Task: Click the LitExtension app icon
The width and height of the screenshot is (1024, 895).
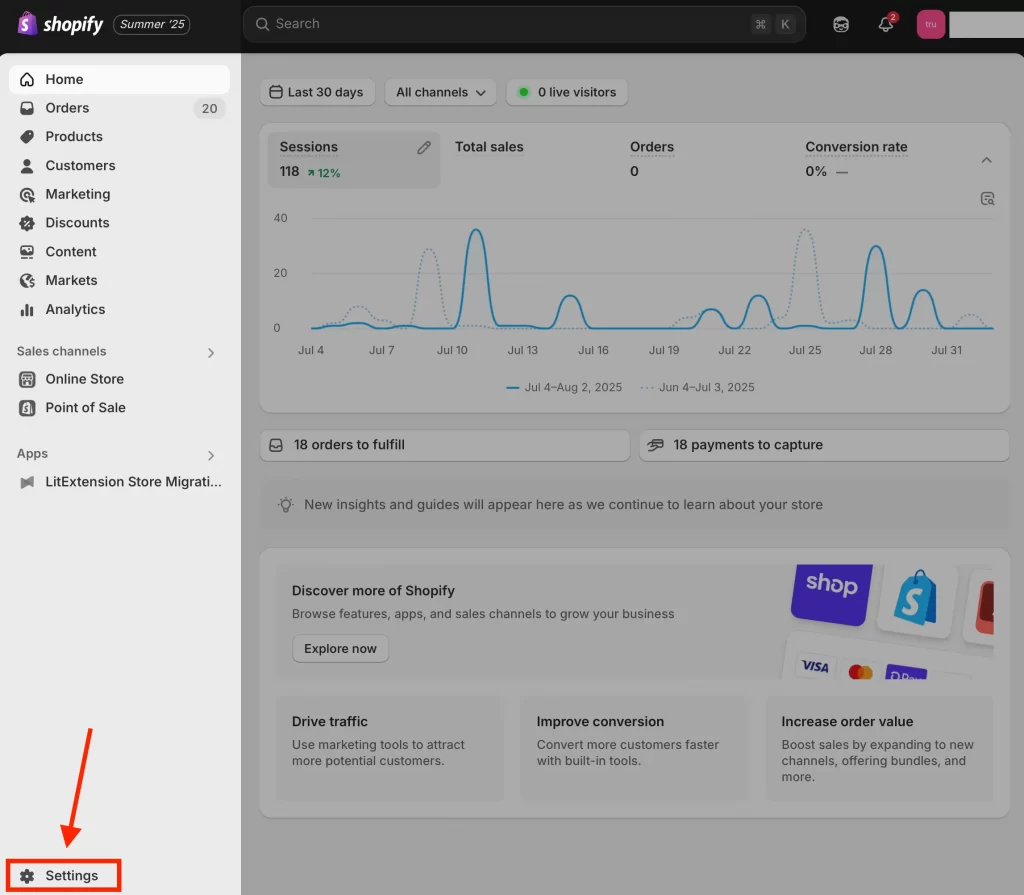Action: [x=27, y=482]
